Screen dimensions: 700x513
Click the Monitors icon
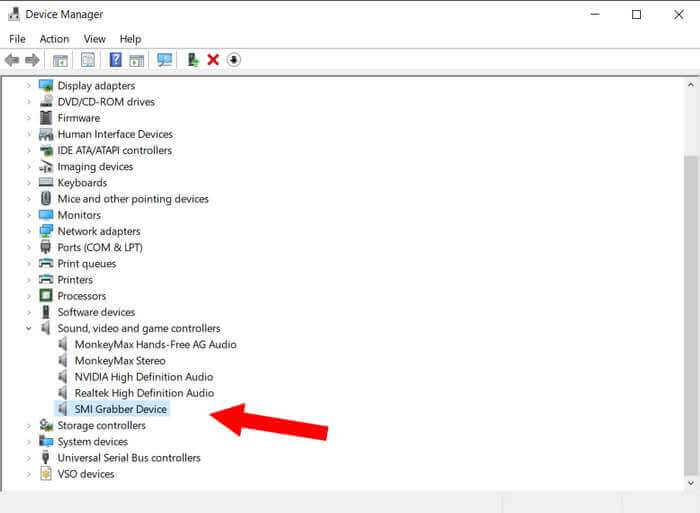point(46,215)
